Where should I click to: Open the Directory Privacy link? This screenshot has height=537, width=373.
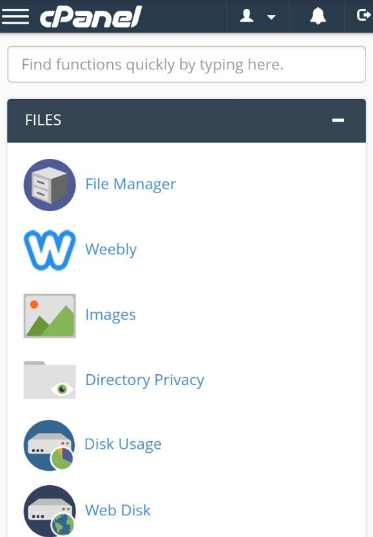(145, 380)
